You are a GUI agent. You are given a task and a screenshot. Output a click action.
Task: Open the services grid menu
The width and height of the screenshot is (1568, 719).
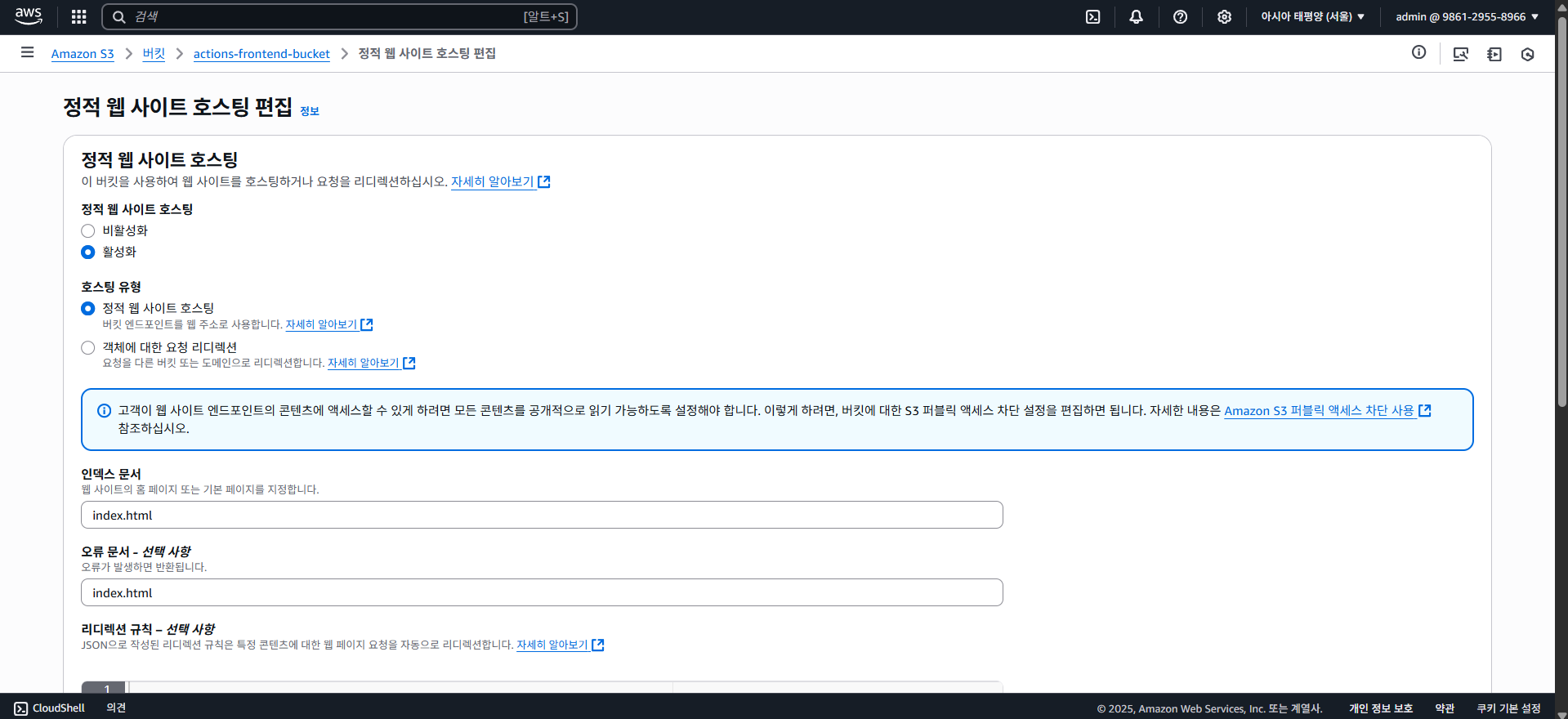point(79,16)
